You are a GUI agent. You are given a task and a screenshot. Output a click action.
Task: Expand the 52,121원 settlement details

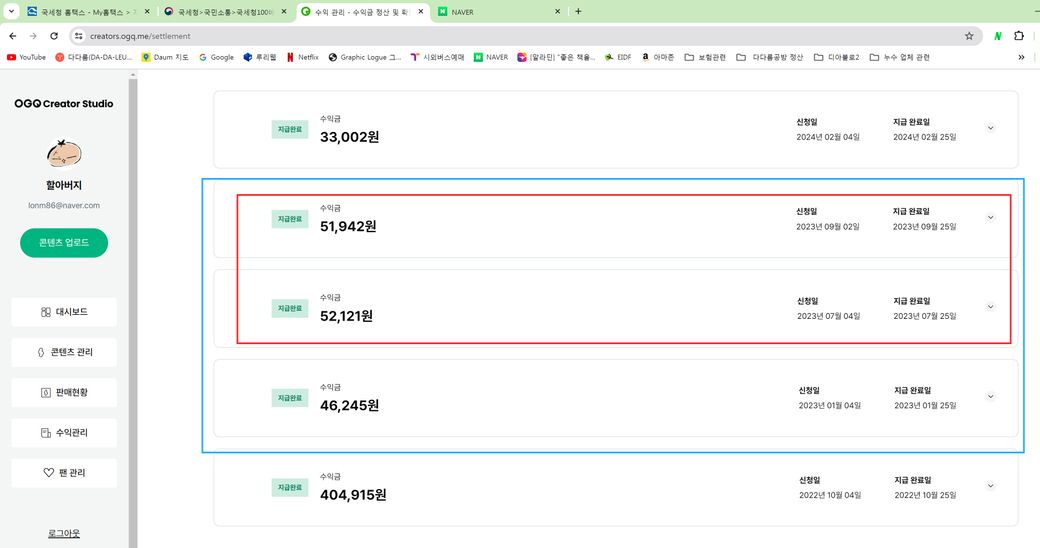(990, 307)
